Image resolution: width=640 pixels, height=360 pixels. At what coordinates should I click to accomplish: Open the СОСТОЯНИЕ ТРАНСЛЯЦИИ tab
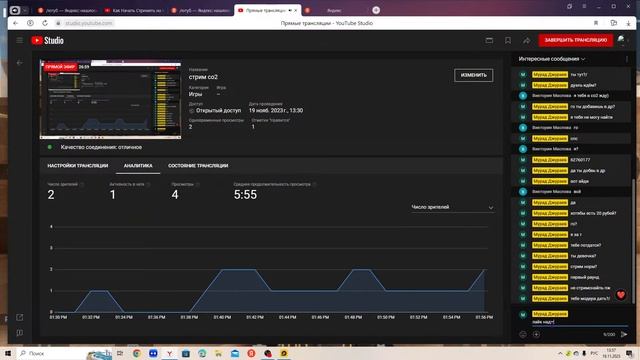(198, 166)
